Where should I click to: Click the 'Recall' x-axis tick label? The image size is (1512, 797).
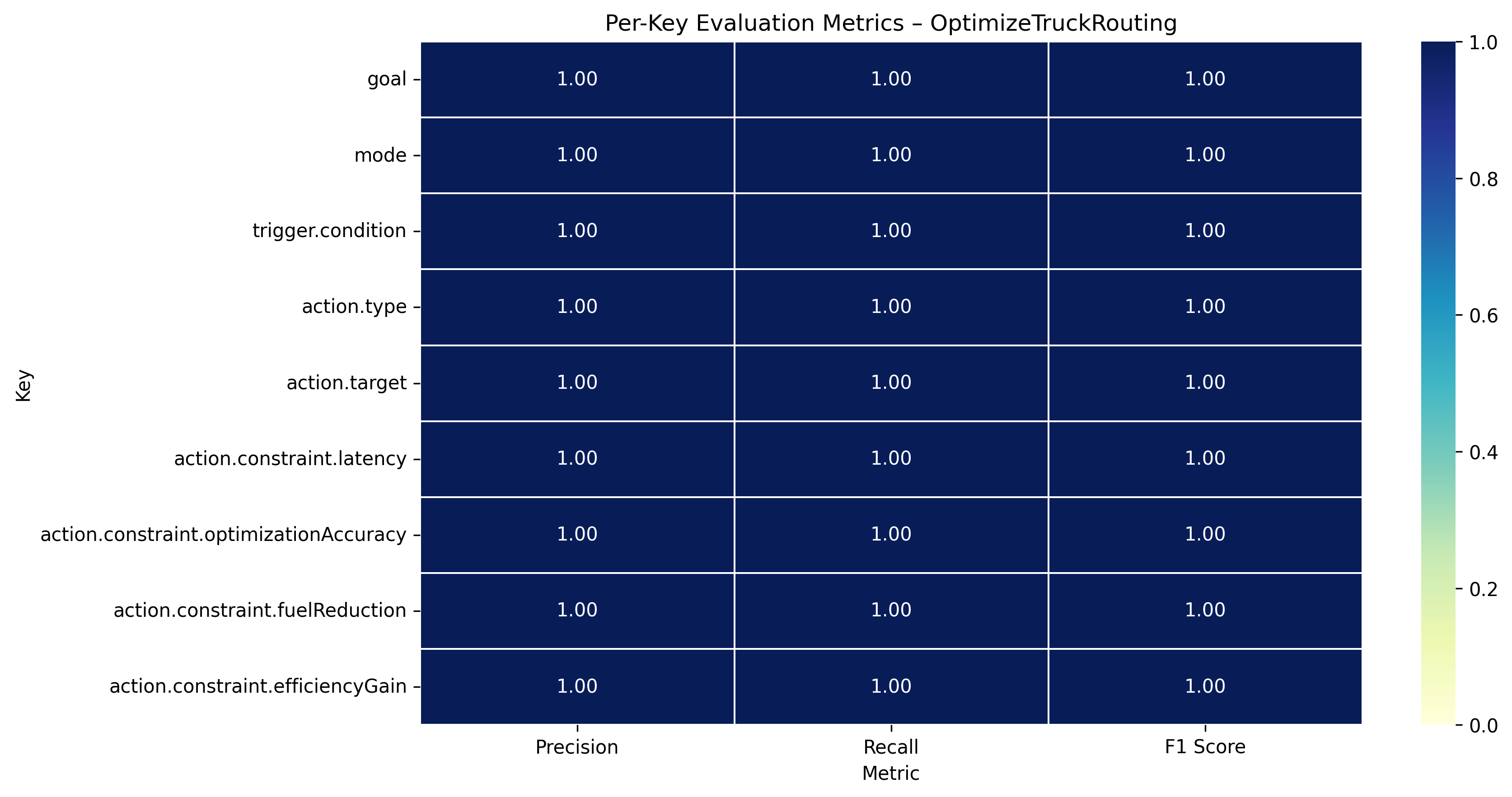[890, 747]
